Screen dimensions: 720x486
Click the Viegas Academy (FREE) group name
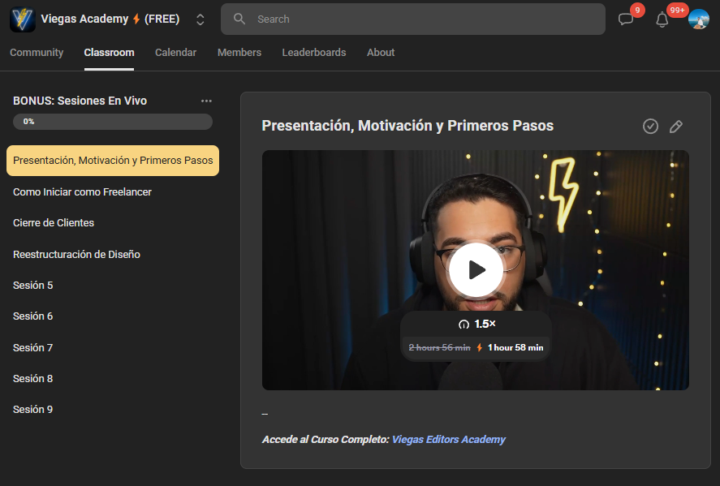point(110,19)
